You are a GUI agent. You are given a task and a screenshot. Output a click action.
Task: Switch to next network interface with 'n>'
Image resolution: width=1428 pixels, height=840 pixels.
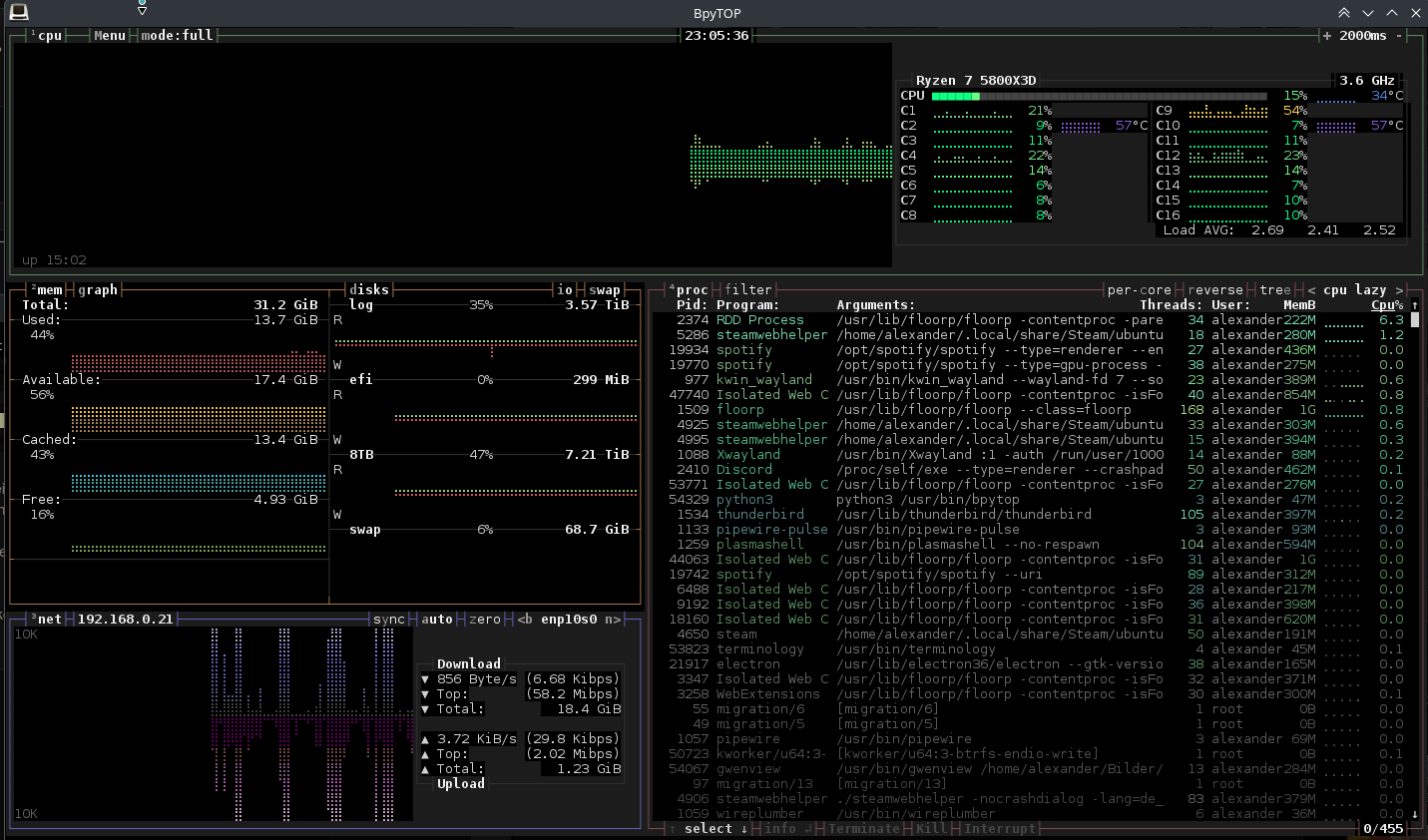(612, 620)
